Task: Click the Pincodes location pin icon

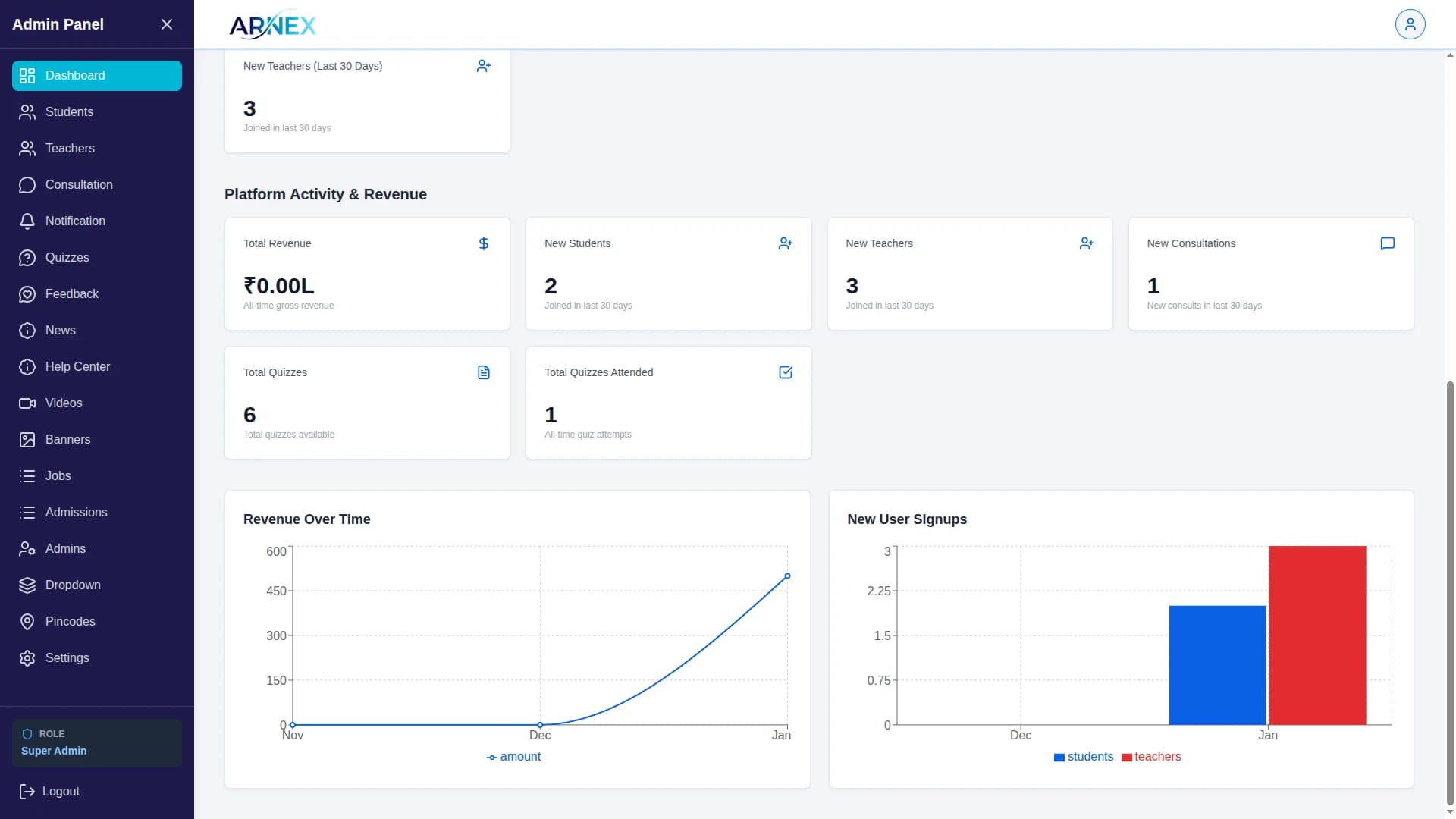Action: click(27, 622)
